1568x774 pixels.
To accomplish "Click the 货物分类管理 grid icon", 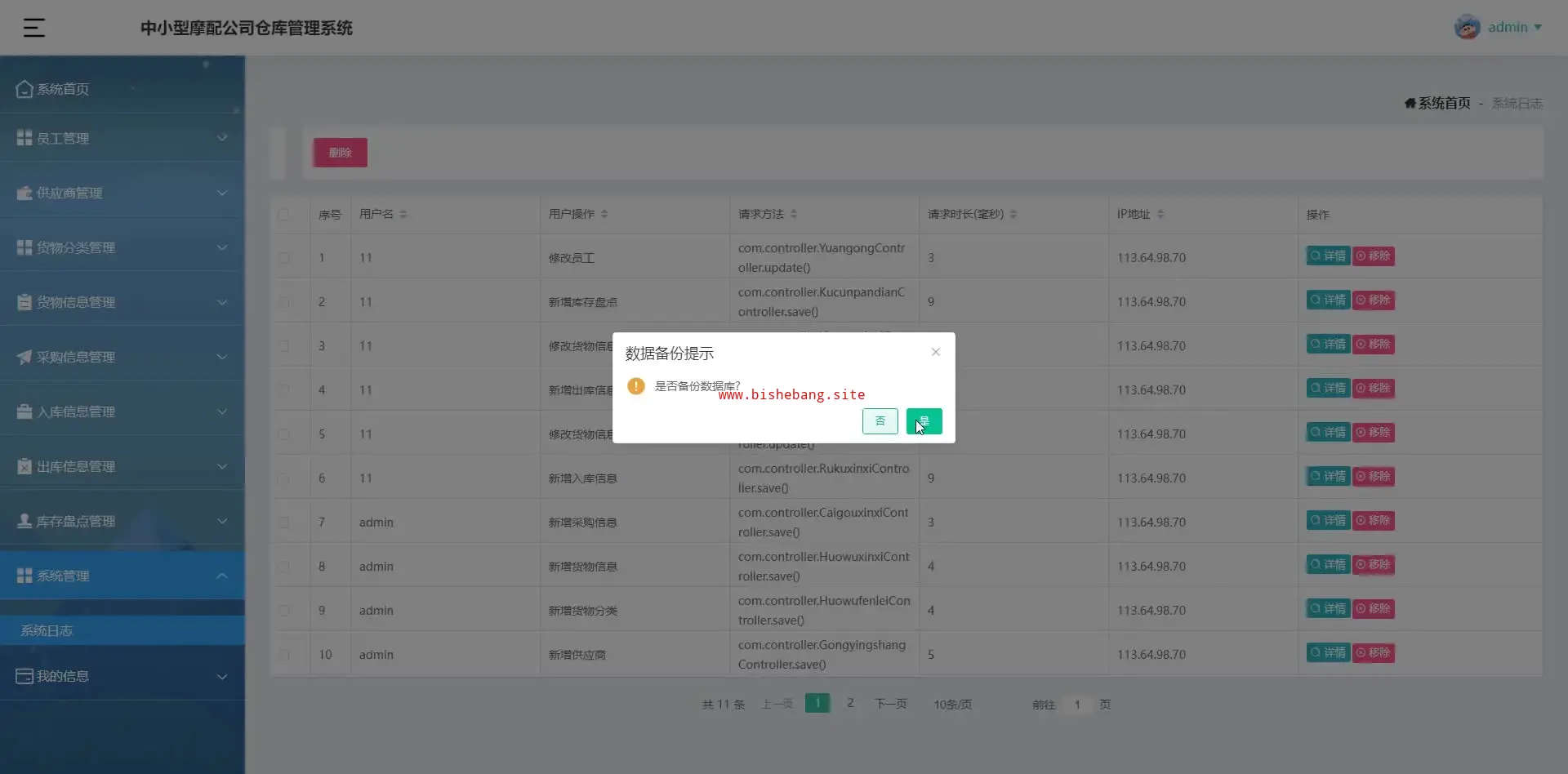I will tap(24, 247).
